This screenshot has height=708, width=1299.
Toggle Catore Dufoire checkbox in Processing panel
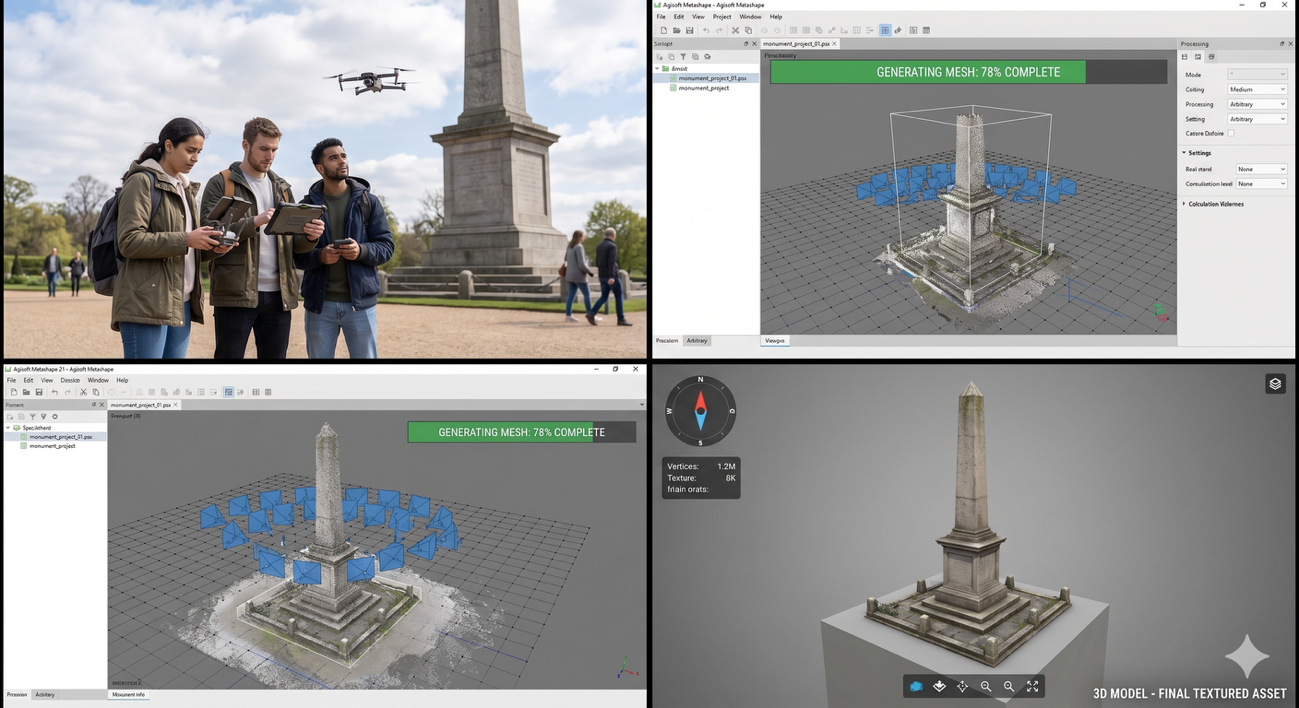click(1231, 133)
